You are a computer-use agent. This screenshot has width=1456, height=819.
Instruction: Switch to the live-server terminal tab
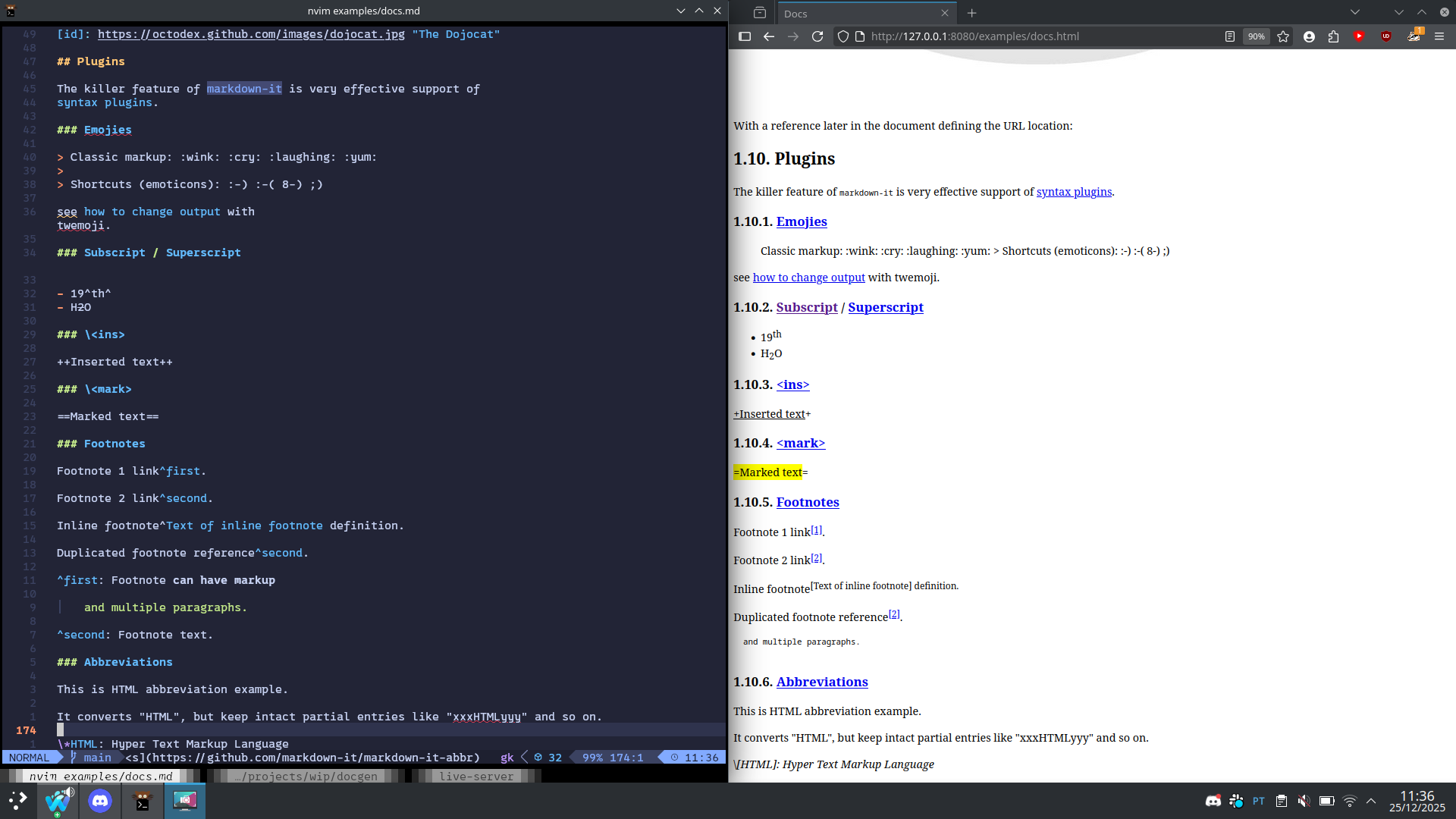point(476,776)
